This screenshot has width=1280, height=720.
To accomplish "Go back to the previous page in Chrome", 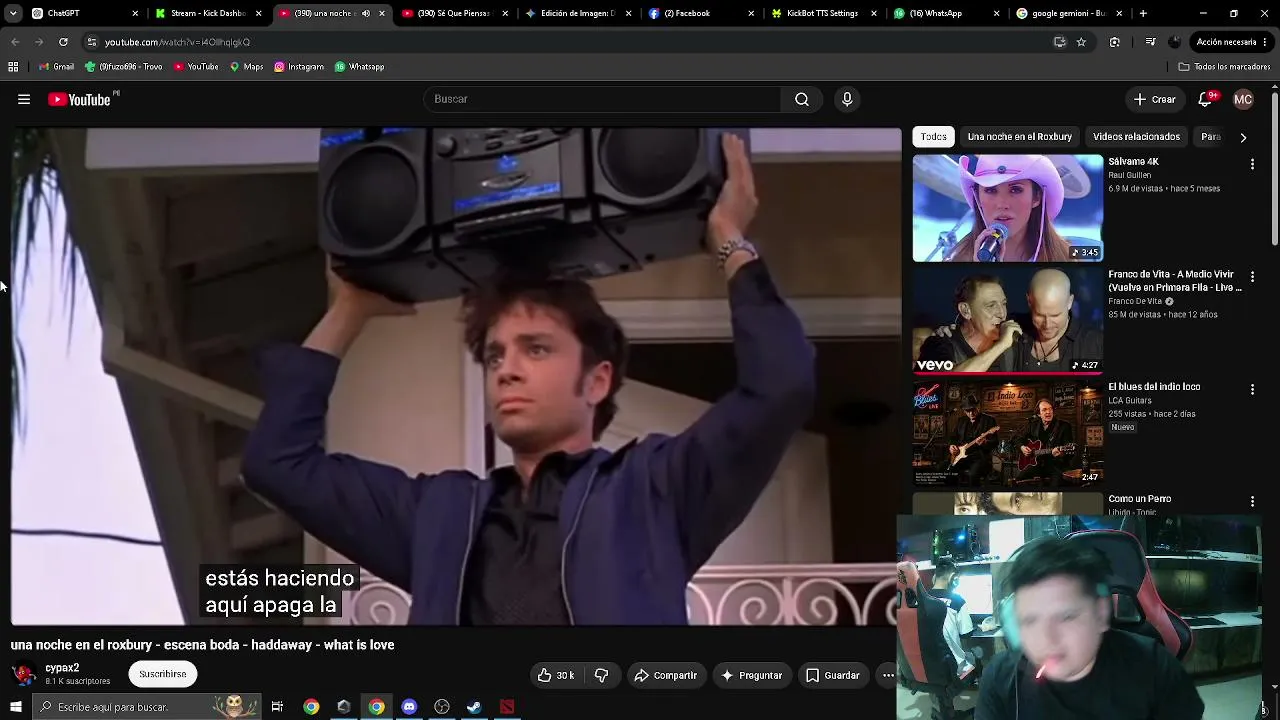I will pos(15,42).
